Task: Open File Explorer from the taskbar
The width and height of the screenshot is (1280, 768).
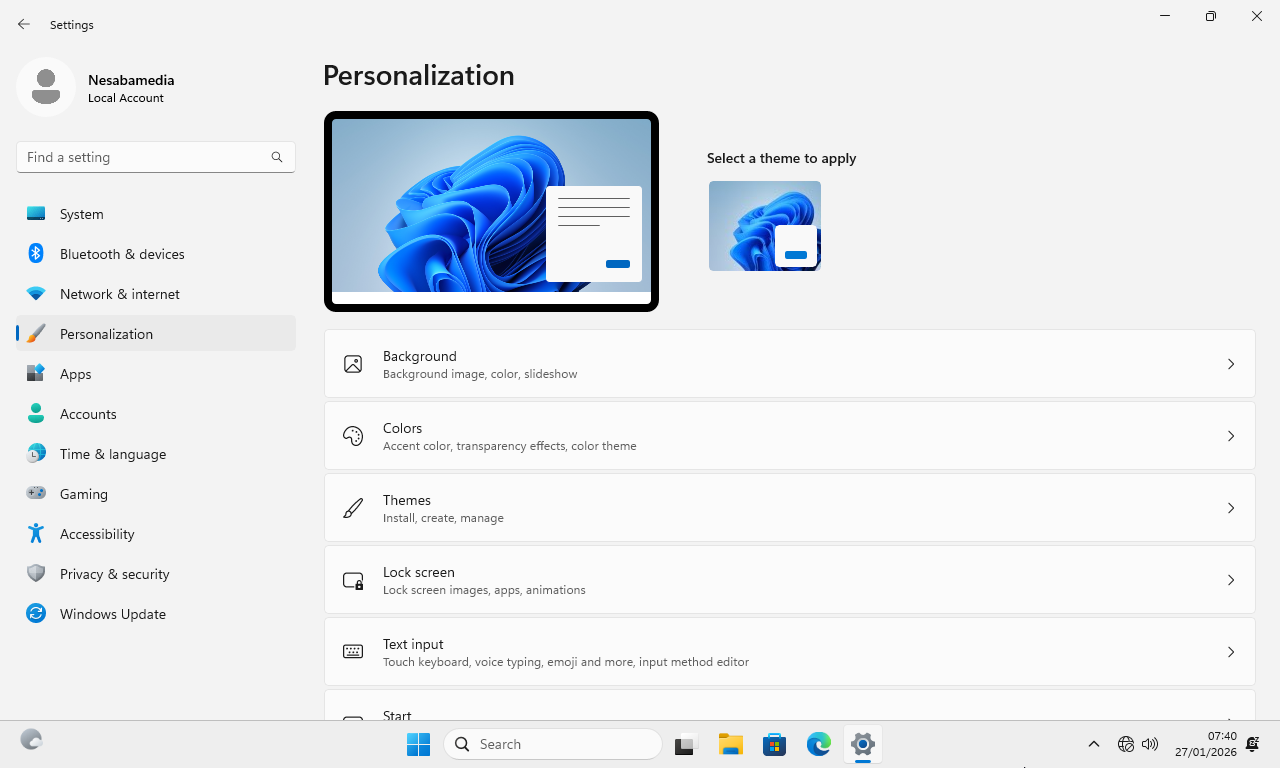Action: pyautogui.click(x=731, y=744)
